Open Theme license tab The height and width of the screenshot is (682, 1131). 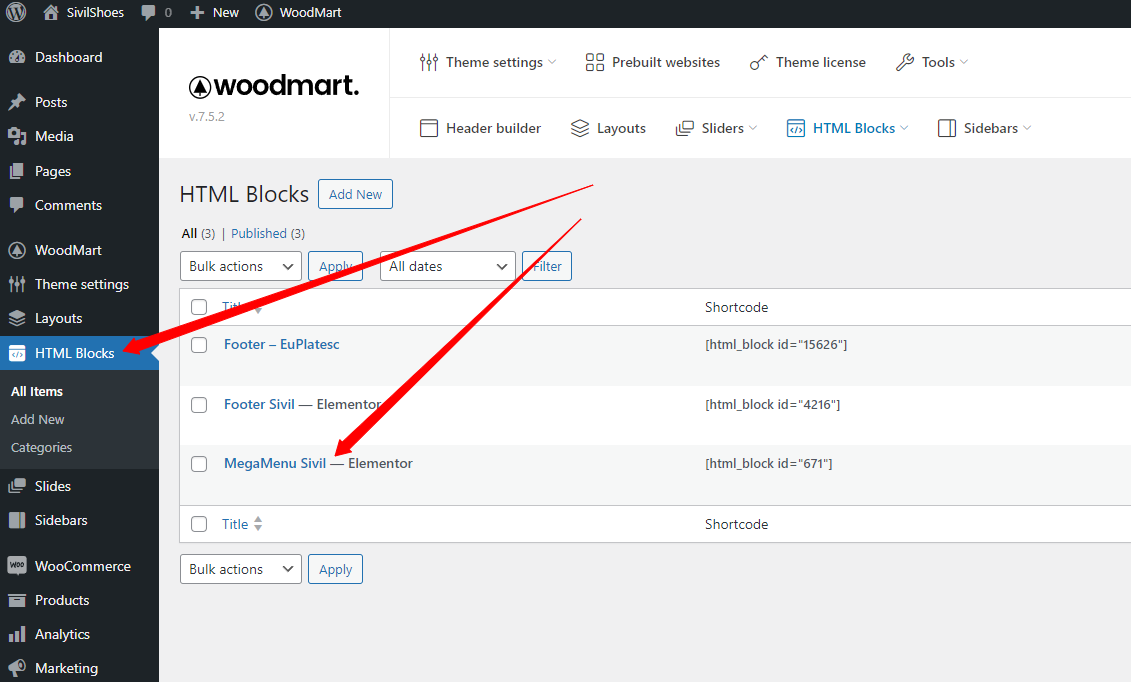coord(807,63)
